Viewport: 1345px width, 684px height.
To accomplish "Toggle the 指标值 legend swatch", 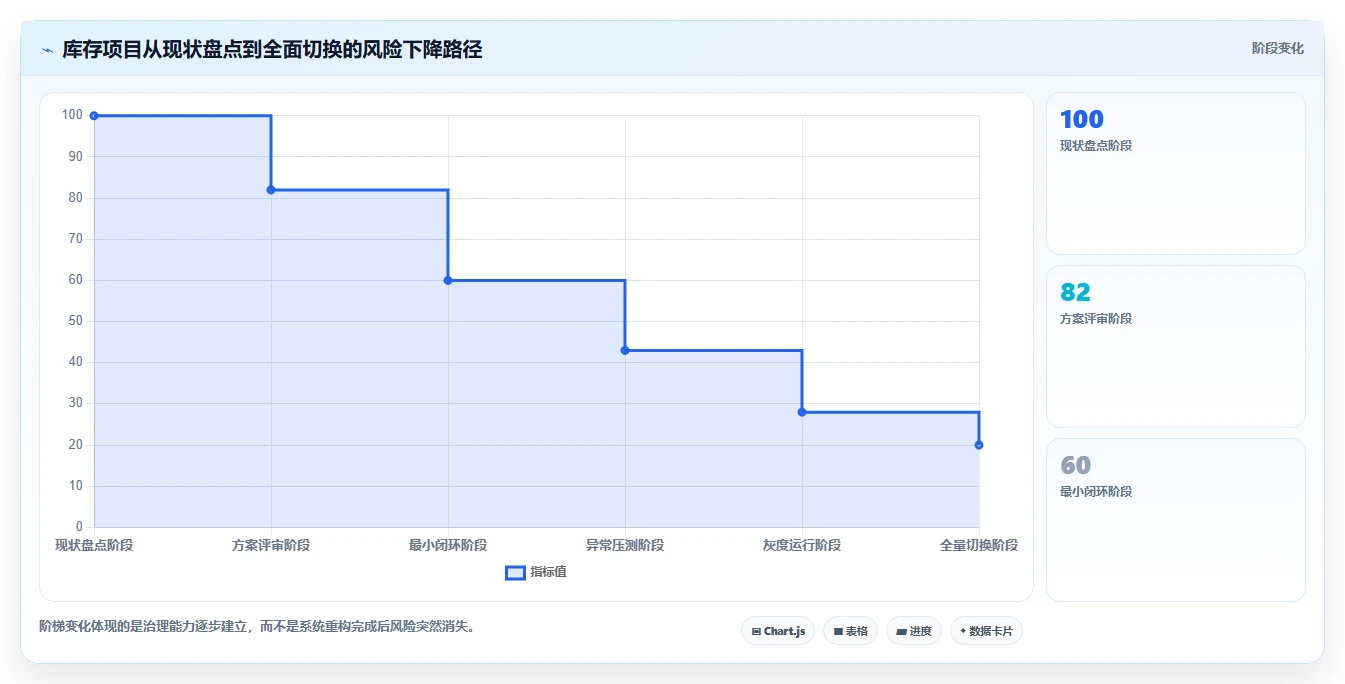I will (x=515, y=572).
